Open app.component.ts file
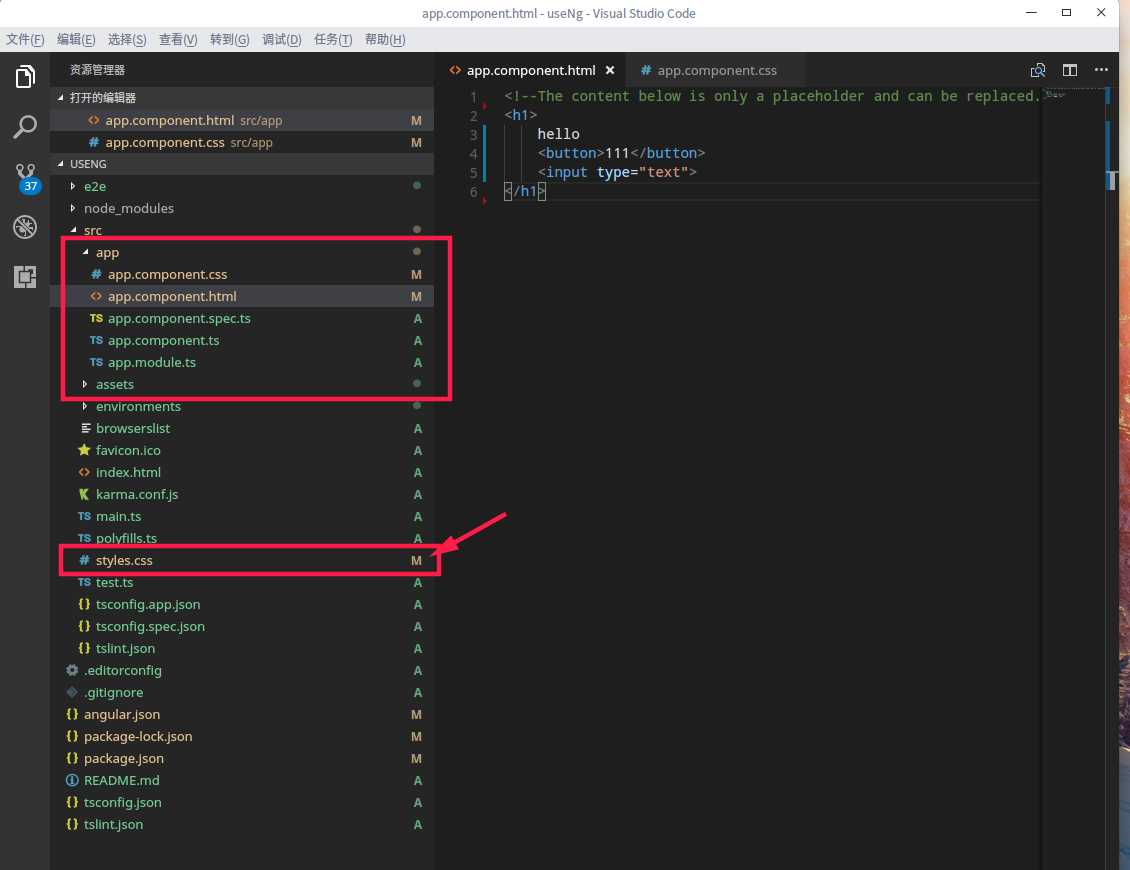This screenshot has height=870, width=1130. tap(241, 340)
